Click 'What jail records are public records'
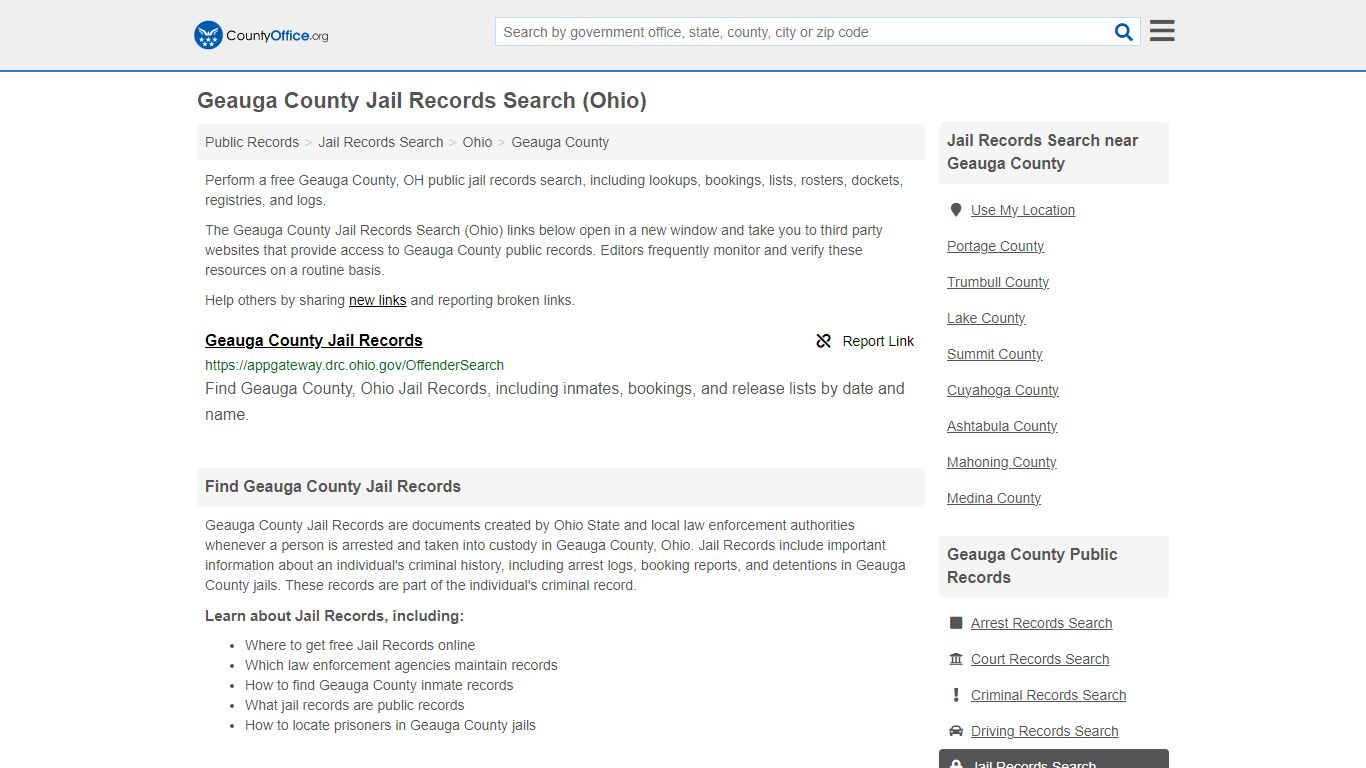The image size is (1366, 768). point(355,705)
